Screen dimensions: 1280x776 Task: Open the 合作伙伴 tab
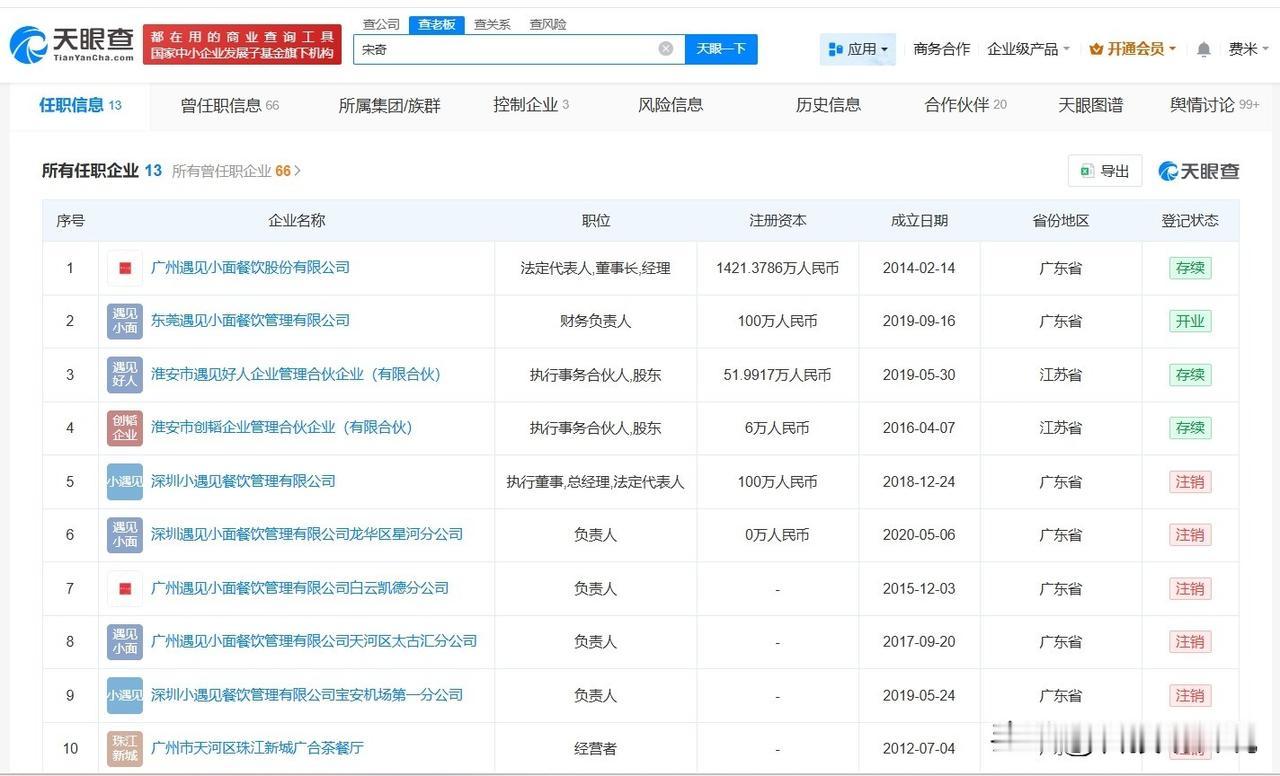click(966, 105)
